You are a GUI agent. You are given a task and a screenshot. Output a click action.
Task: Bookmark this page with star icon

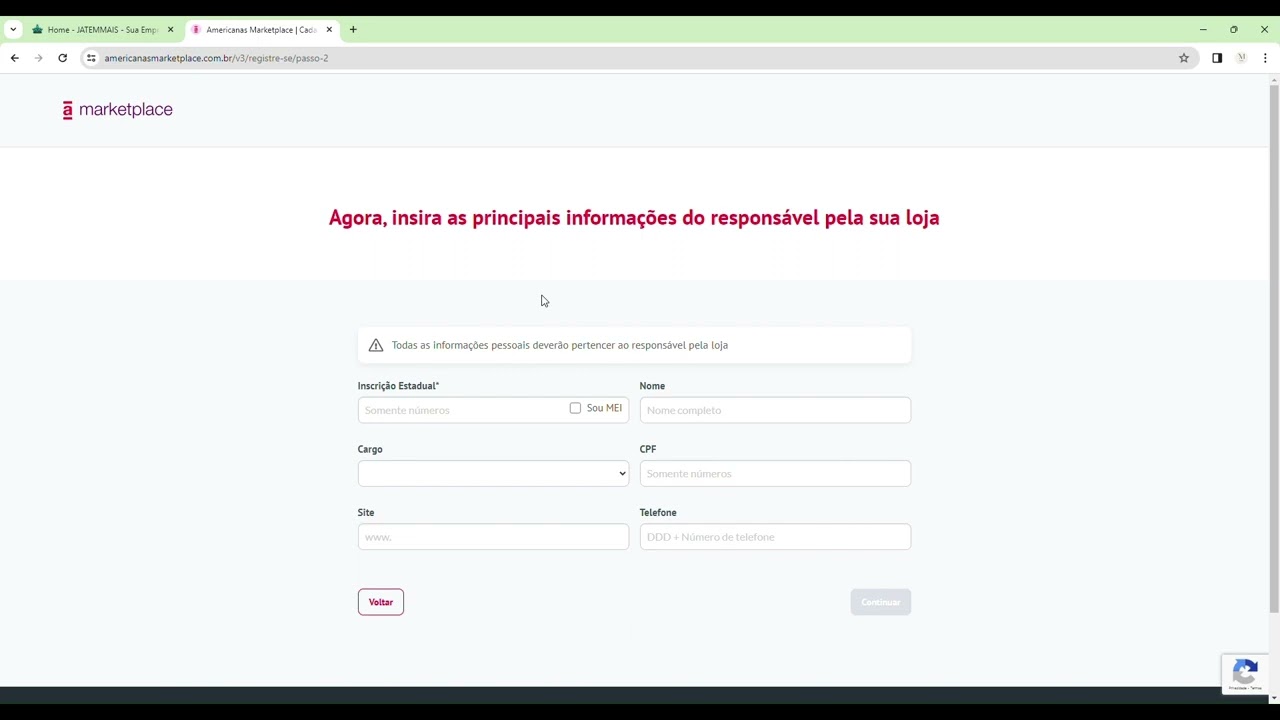pos(1184,58)
